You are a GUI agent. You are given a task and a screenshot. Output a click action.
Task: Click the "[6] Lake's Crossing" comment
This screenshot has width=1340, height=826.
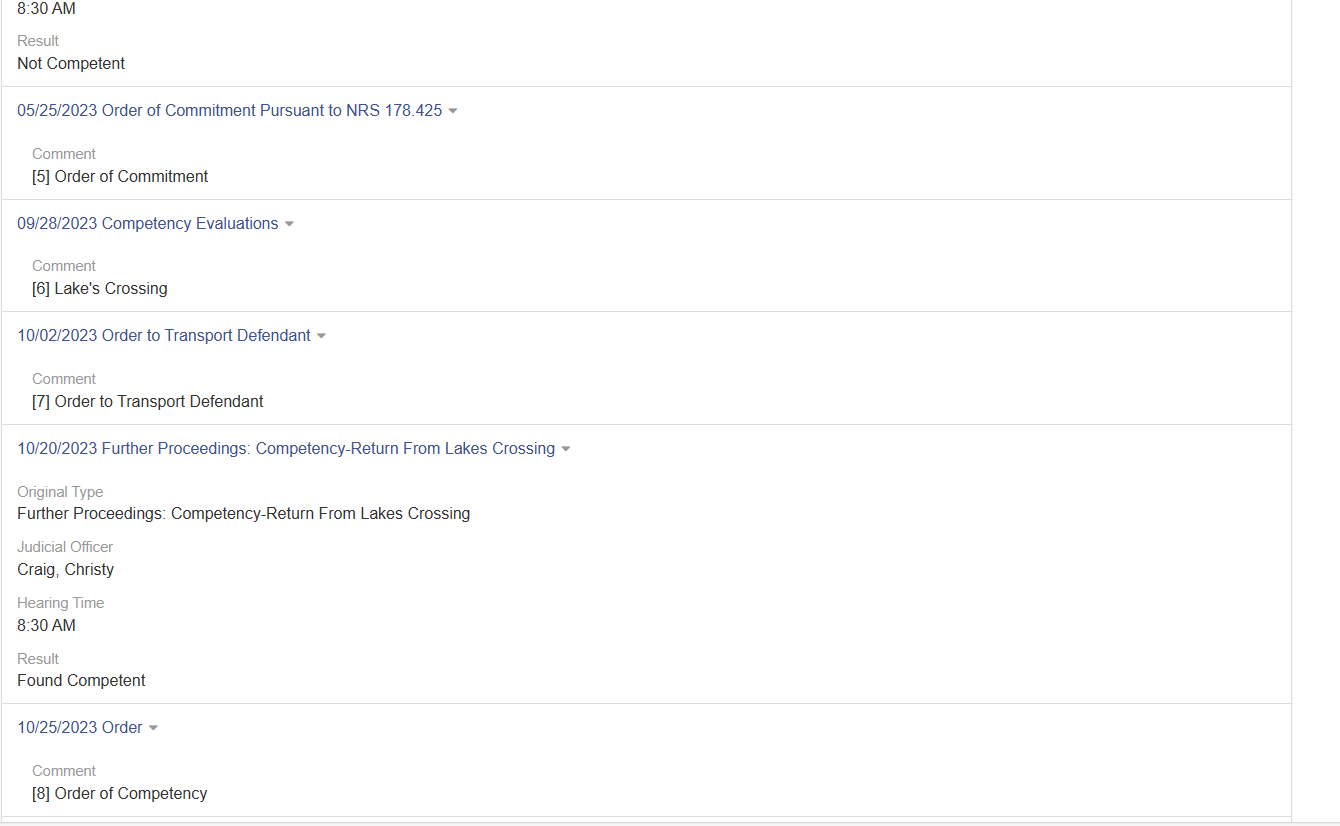coord(99,289)
